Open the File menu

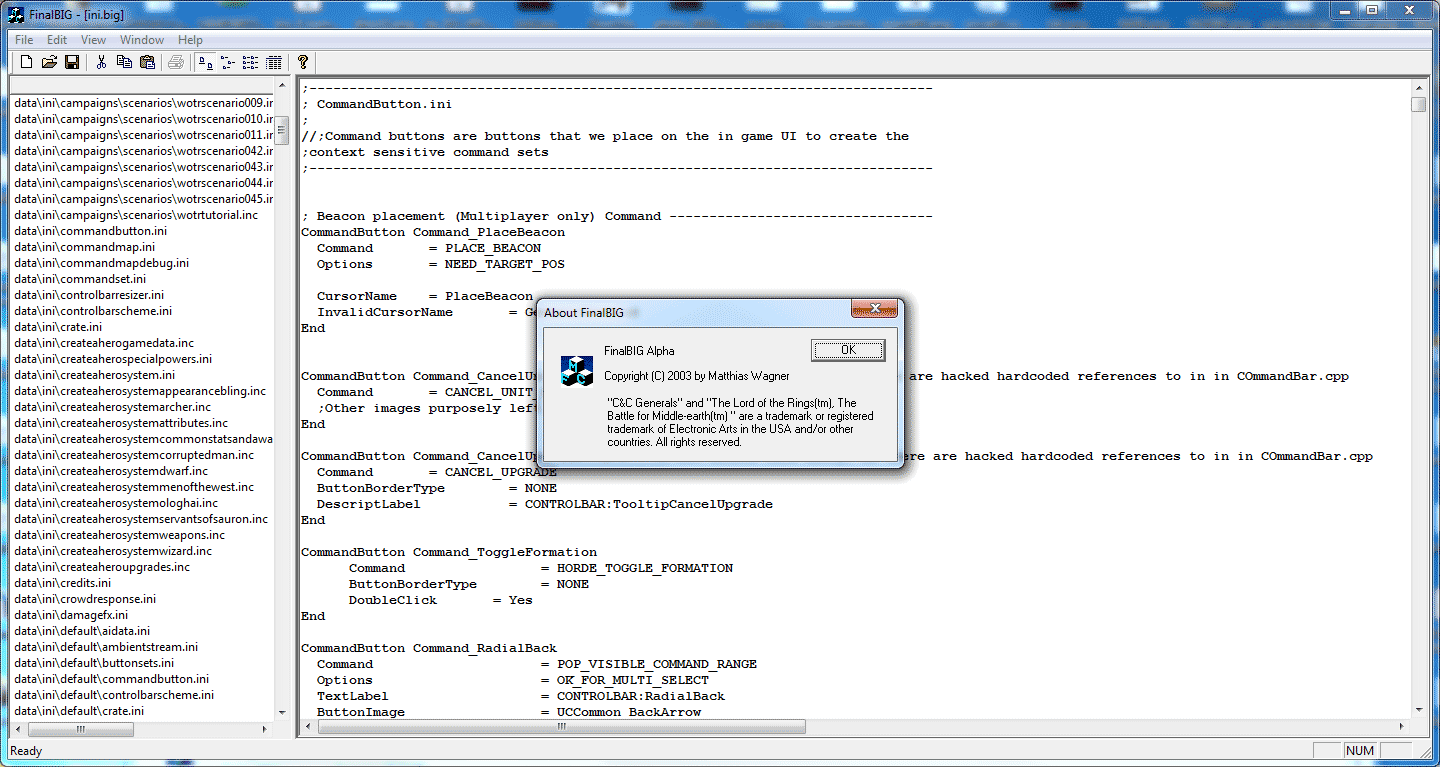24,40
